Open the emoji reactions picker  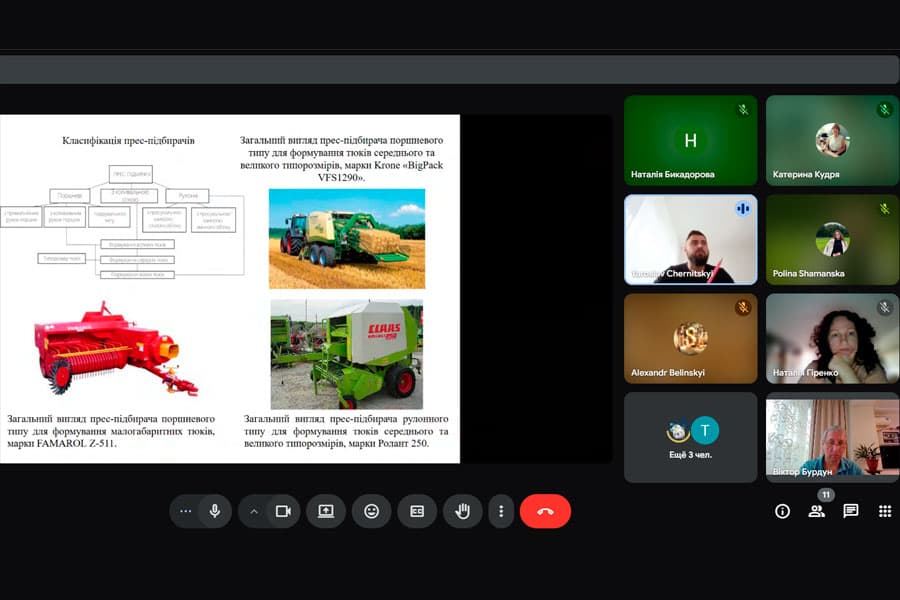coord(371,510)
